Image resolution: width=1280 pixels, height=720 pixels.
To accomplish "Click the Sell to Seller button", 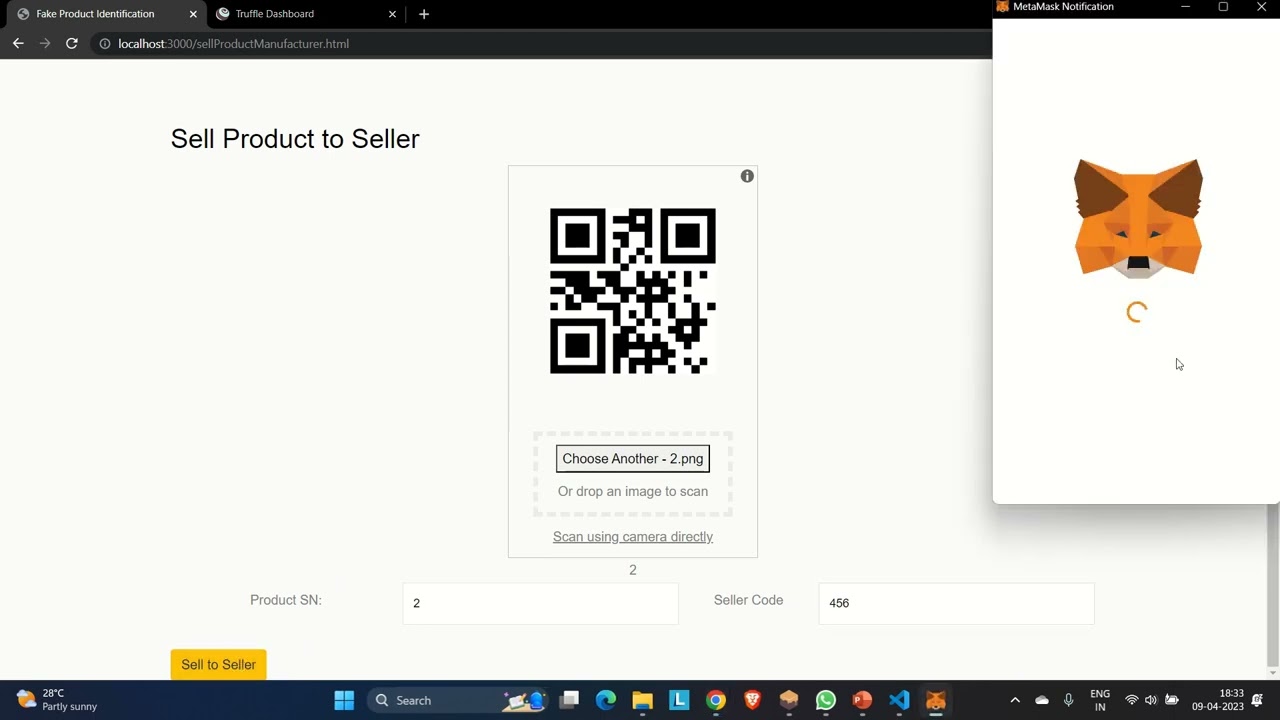I will pos(218,665).
